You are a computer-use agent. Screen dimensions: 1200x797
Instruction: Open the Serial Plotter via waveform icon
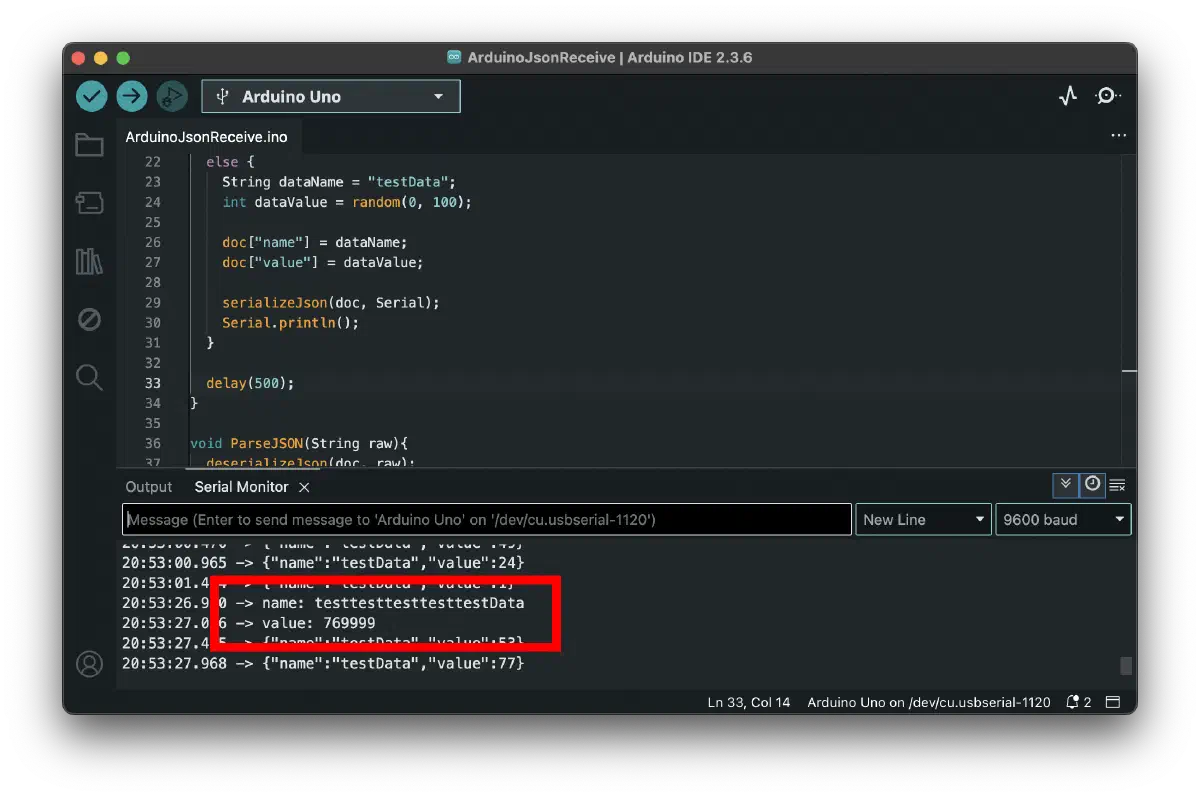coord(1067,95)
